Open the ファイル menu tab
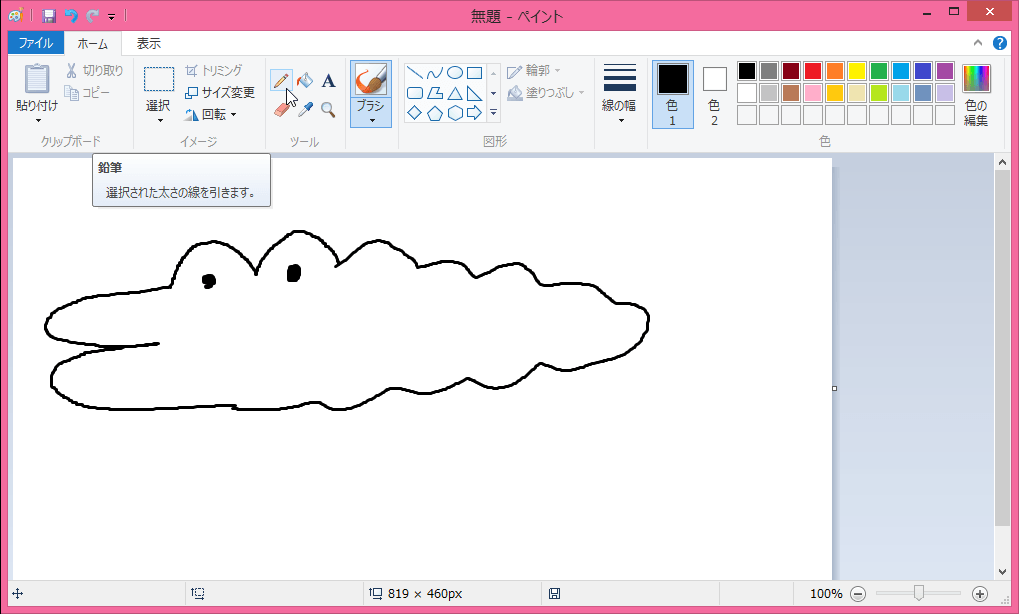The width and height of the screenshot is (1019, 614). point(35,43)
